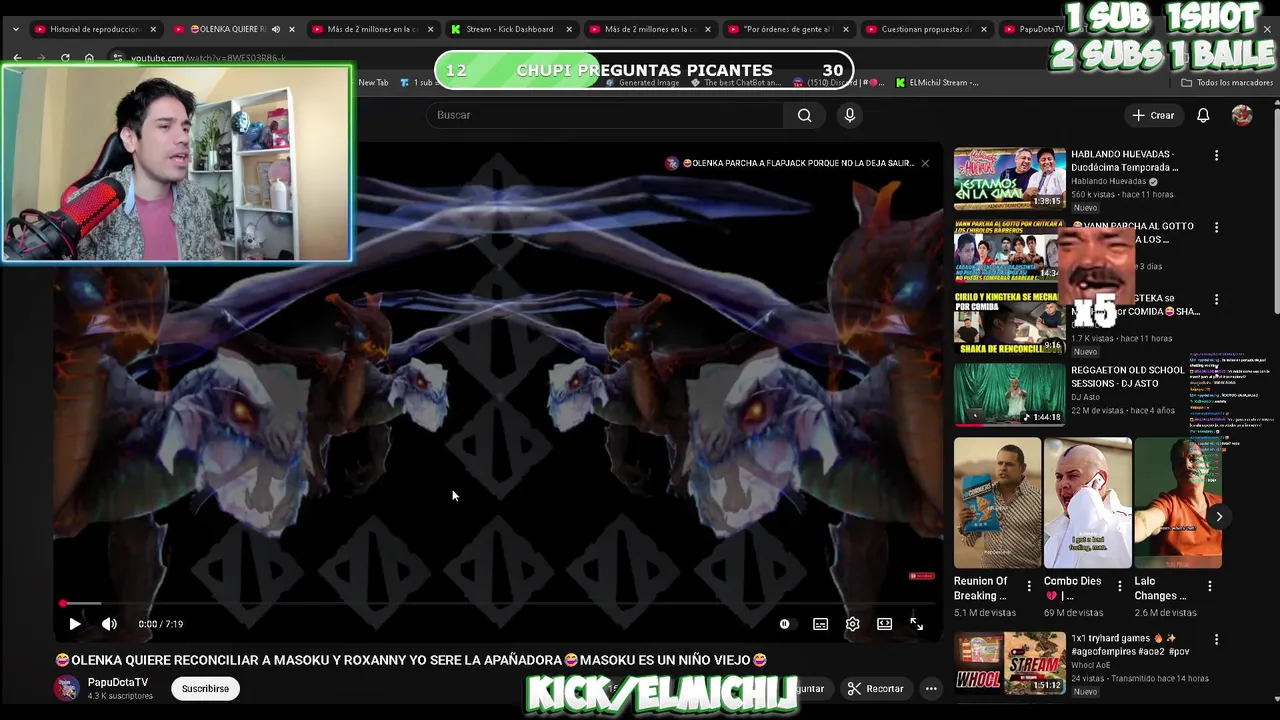This screenshot has height=720, width=1280.
Task: Open options for Lalo Changes short
Action: [1209, 586]
